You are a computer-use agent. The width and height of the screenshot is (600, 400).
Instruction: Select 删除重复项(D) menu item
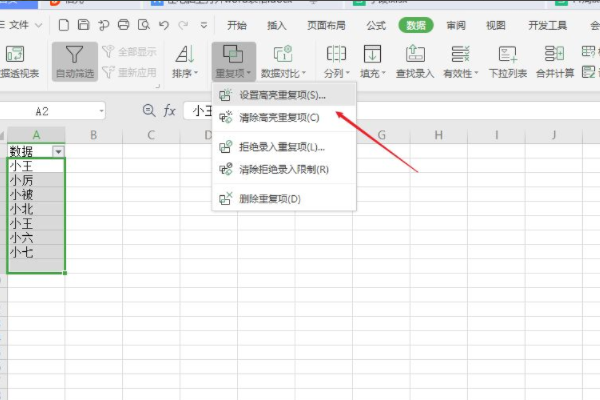[284, 199]
